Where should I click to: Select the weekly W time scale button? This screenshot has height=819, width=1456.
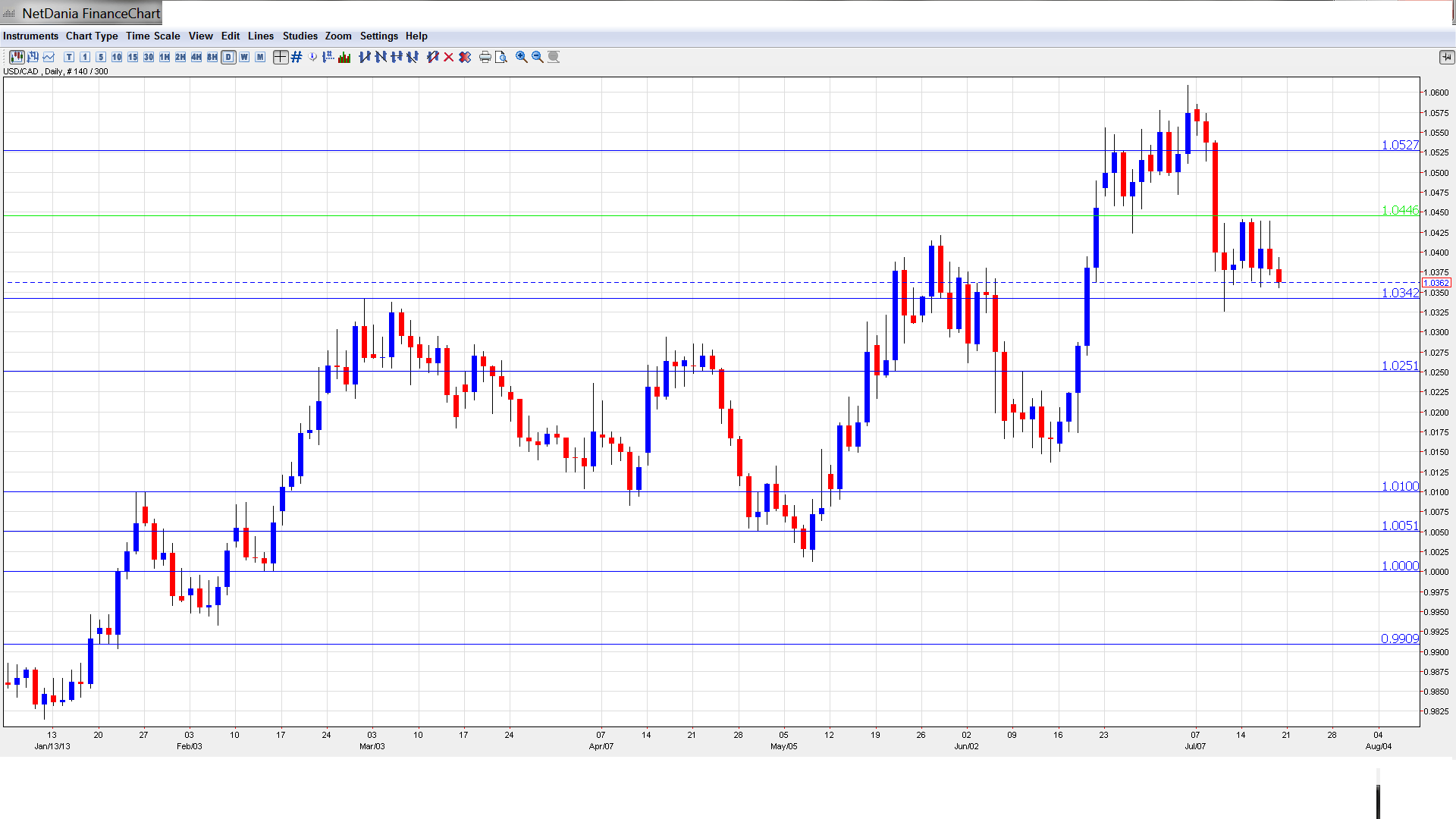244,57
